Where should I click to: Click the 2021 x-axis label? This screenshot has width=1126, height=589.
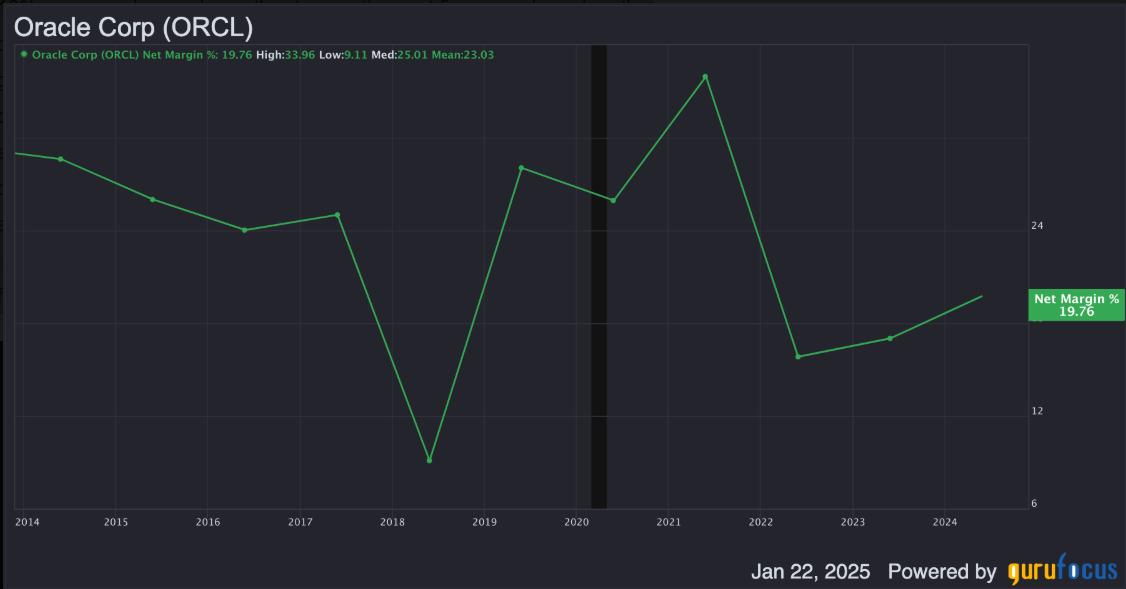coord(668,522)
